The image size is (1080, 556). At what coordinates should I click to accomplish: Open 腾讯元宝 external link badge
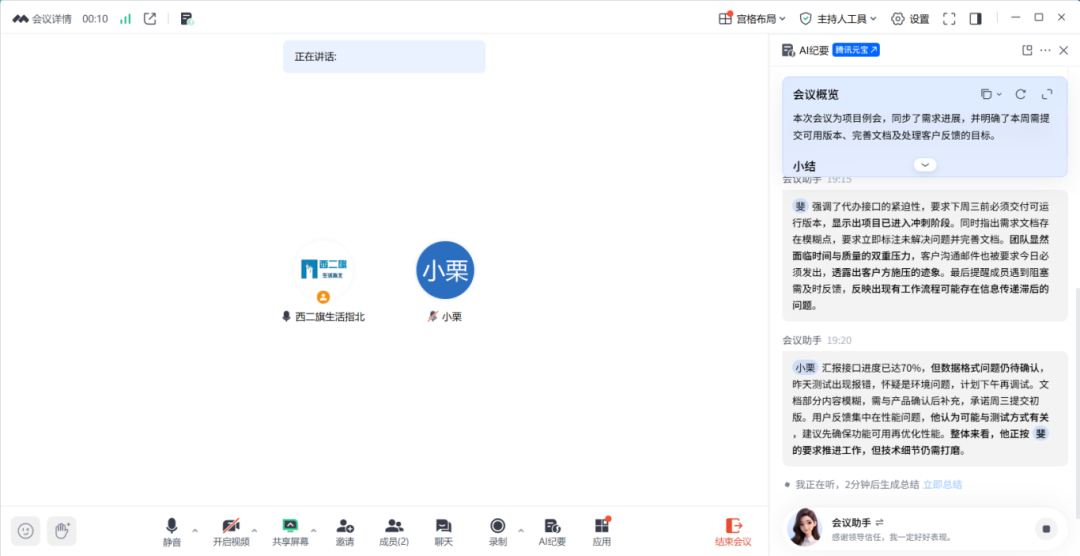pos(856,50)
